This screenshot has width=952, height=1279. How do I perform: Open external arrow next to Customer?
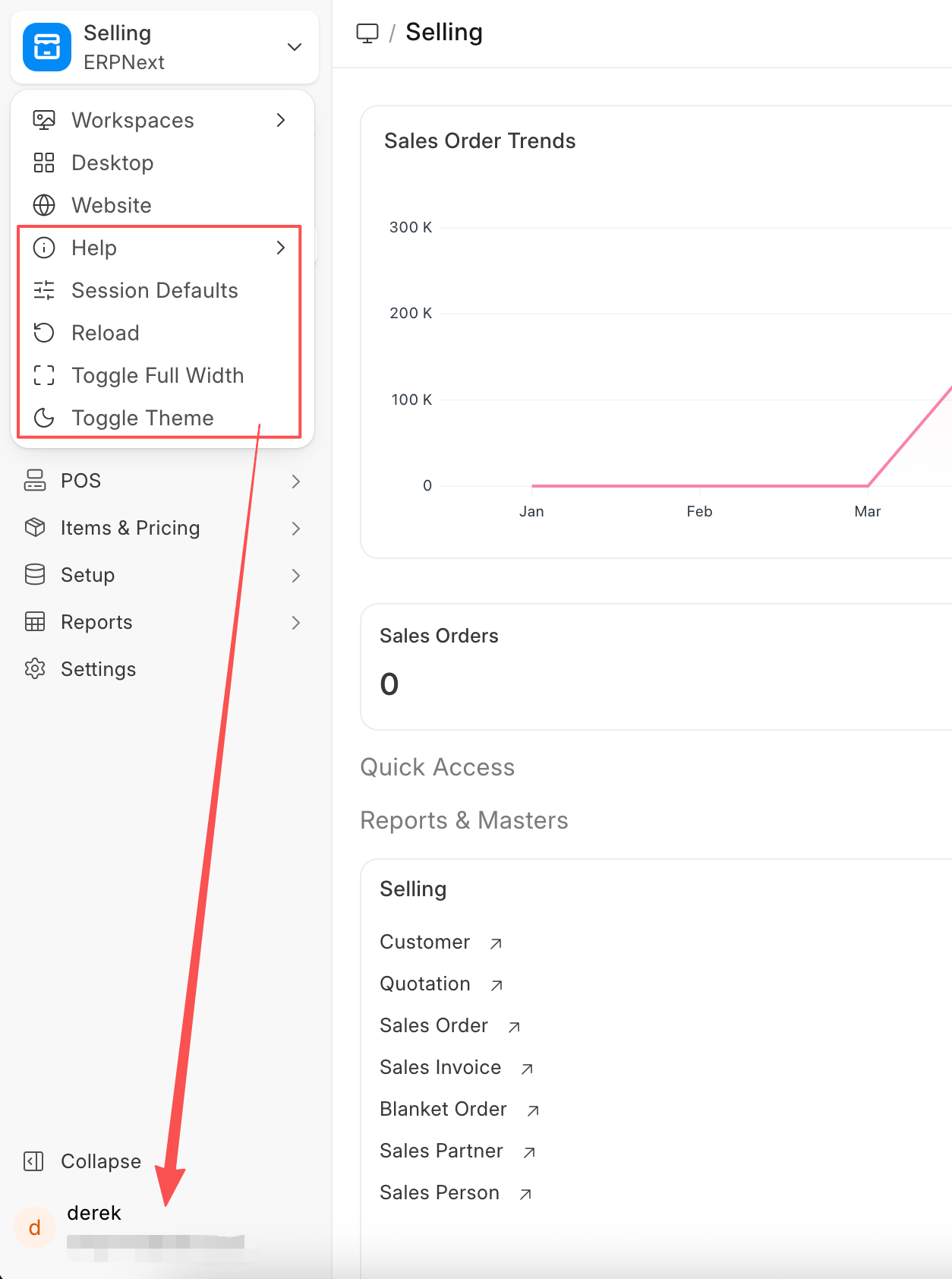[x=496, y=943]
